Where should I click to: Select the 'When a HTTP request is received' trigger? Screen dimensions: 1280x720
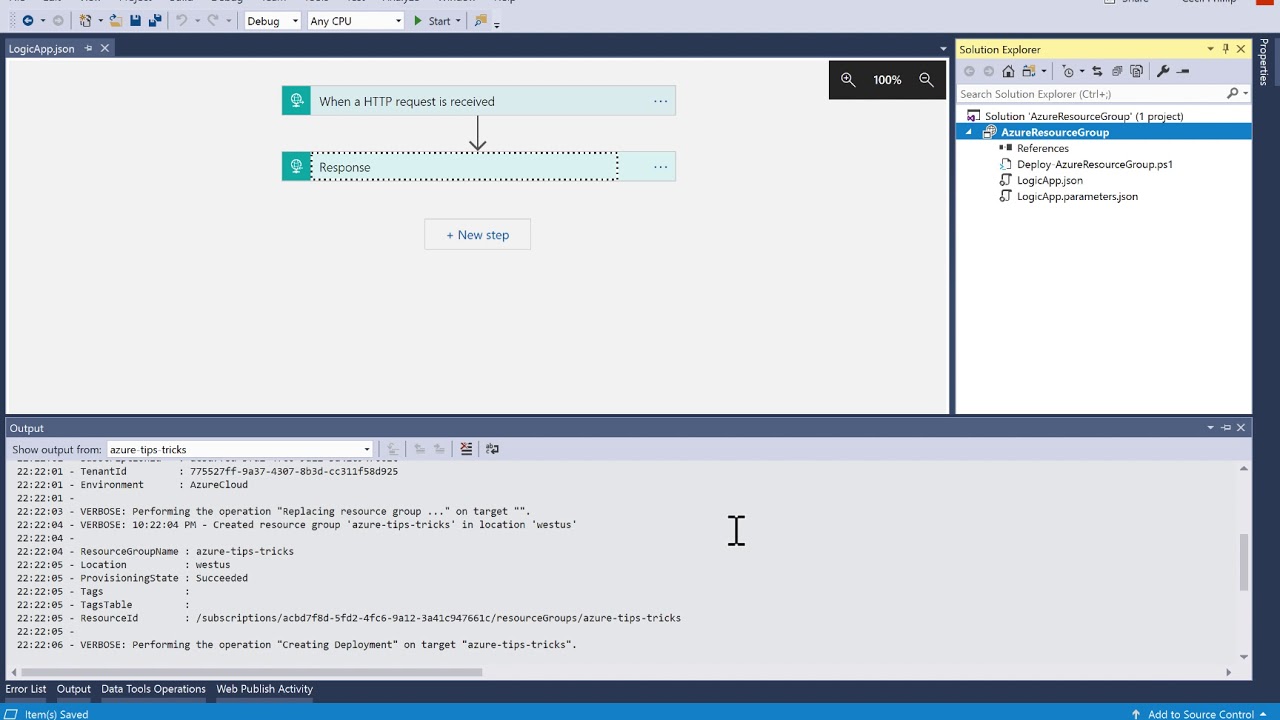pyautogui.click(x=478, y=101)
